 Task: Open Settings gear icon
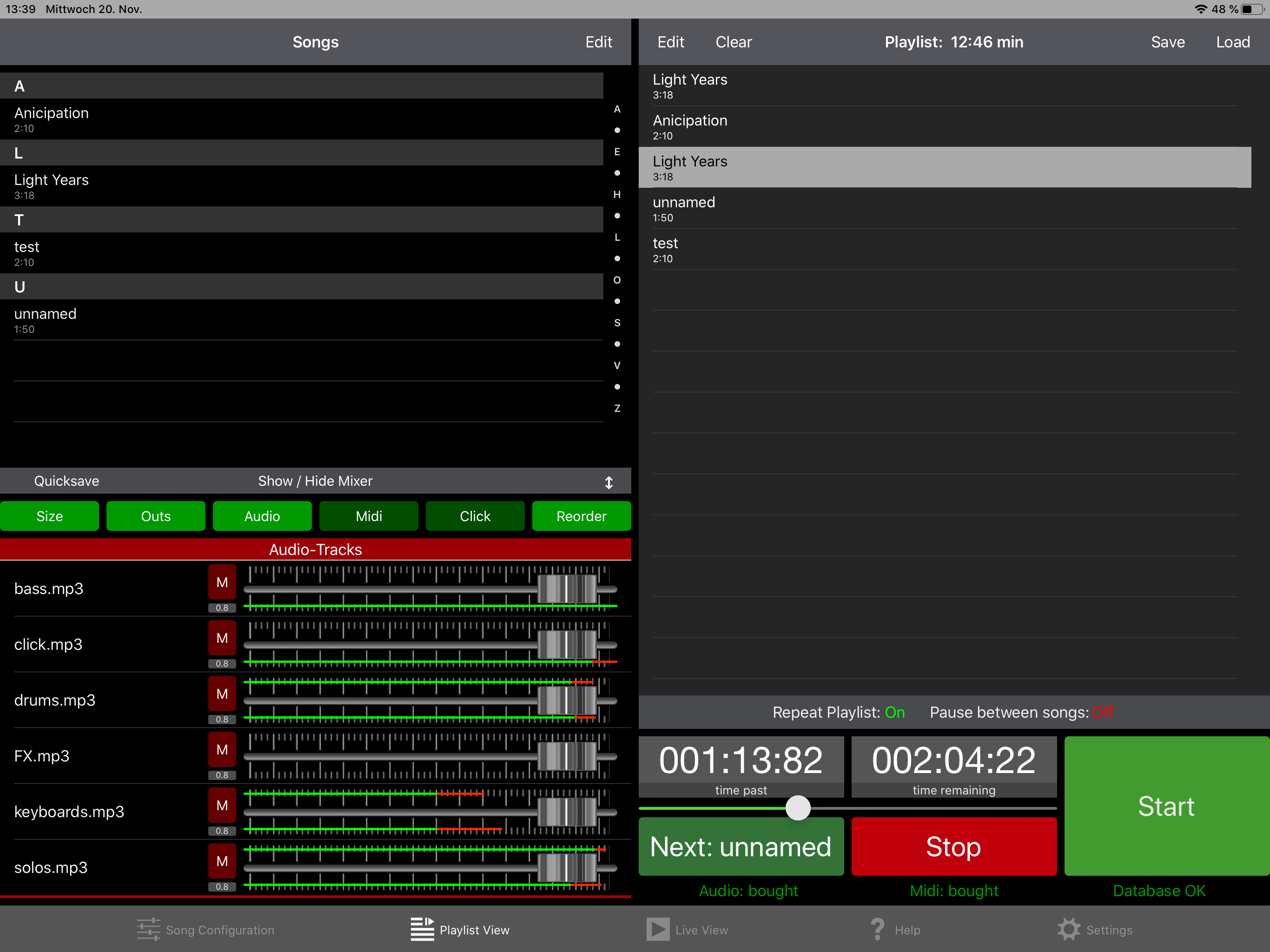(x=1068, y=929)
